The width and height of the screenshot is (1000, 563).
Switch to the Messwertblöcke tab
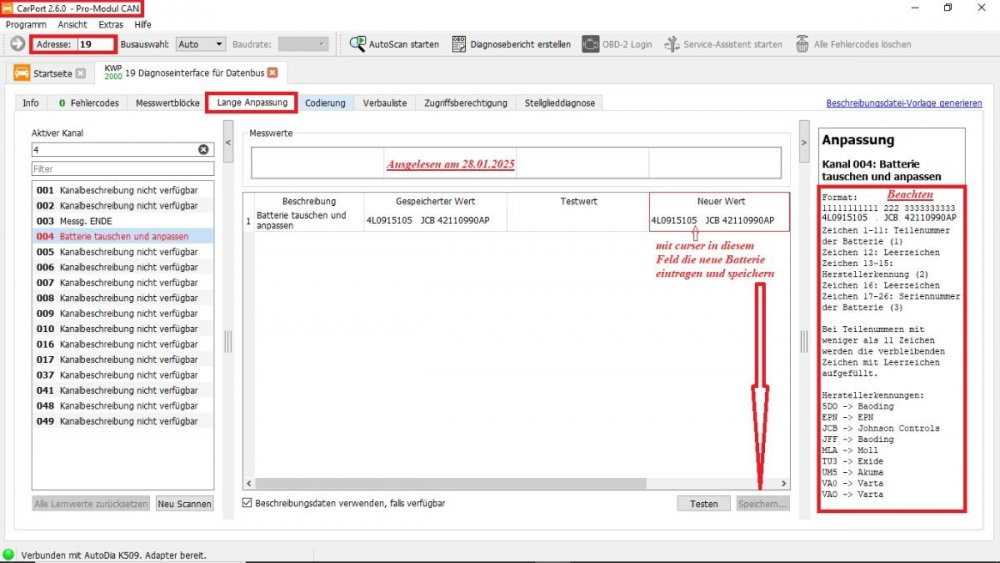coord(167,103)
